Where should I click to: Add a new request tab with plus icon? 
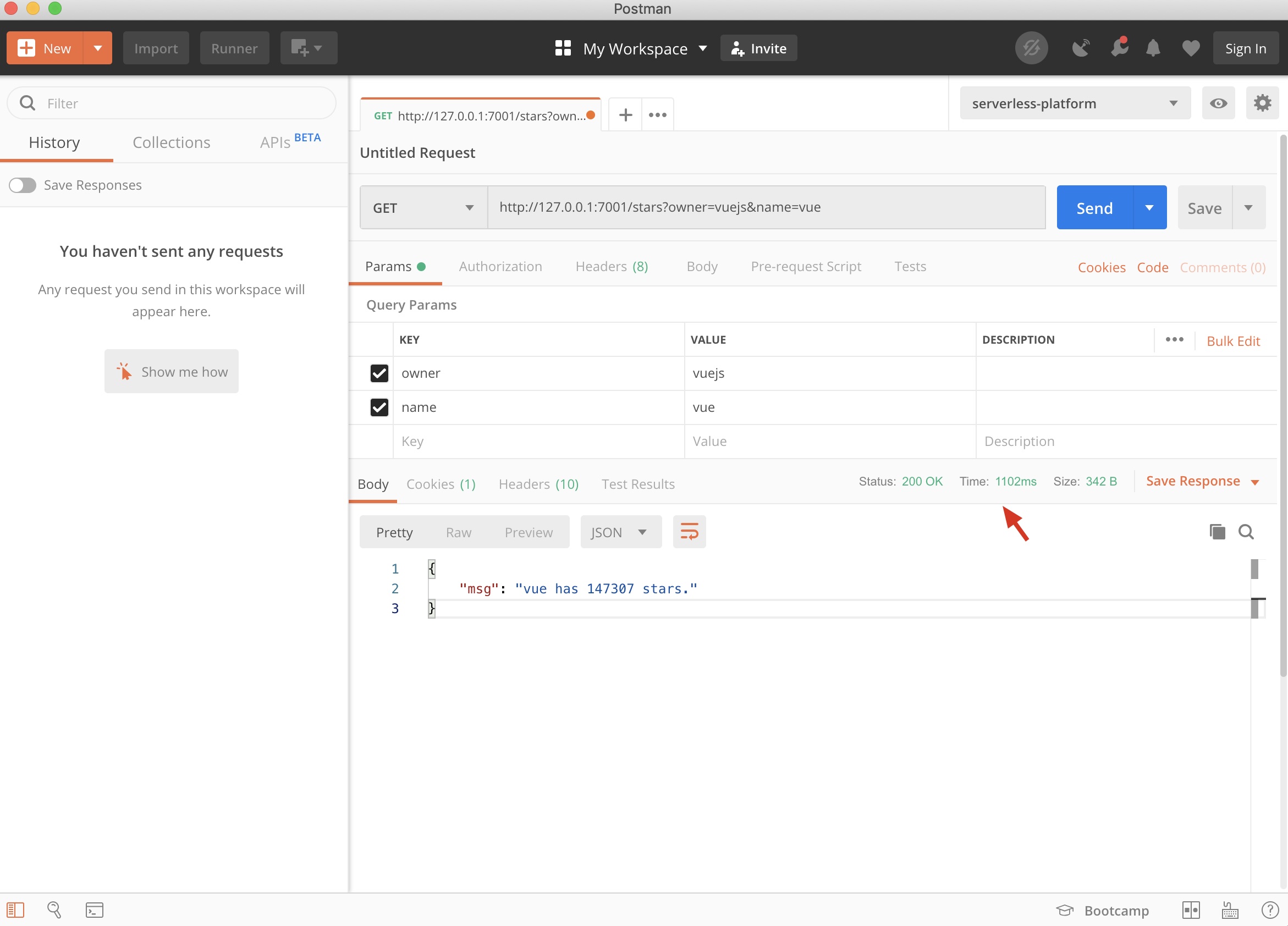(x=625, y=115)
